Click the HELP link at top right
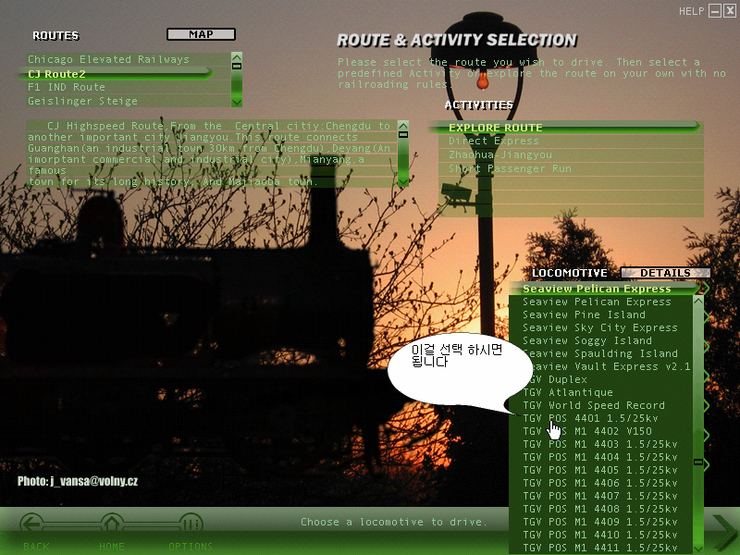 click(x=691, y=11)
